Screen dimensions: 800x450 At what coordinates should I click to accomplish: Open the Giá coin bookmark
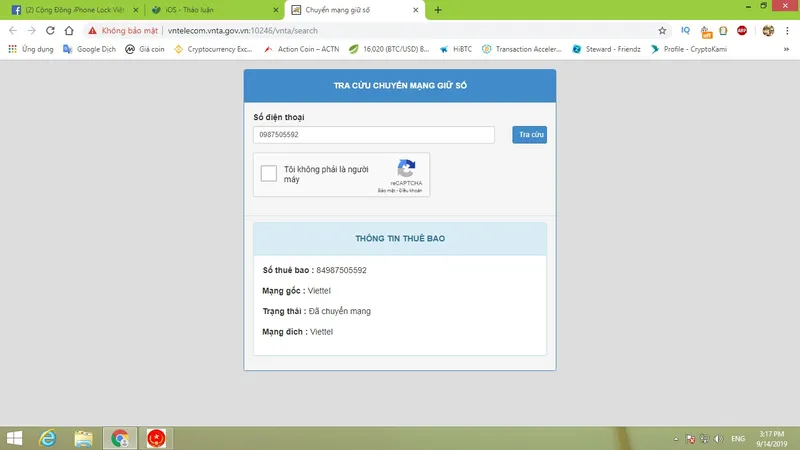coord(145,48)
